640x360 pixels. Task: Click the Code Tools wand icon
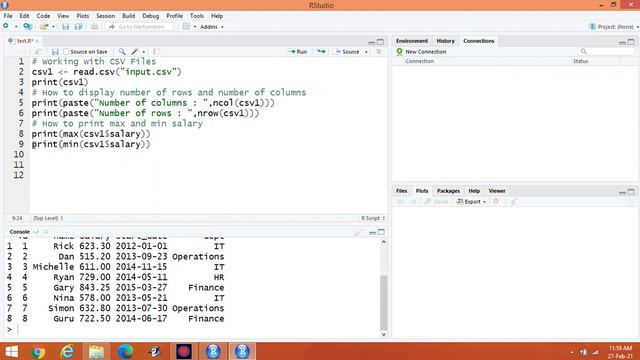(135, 52)
